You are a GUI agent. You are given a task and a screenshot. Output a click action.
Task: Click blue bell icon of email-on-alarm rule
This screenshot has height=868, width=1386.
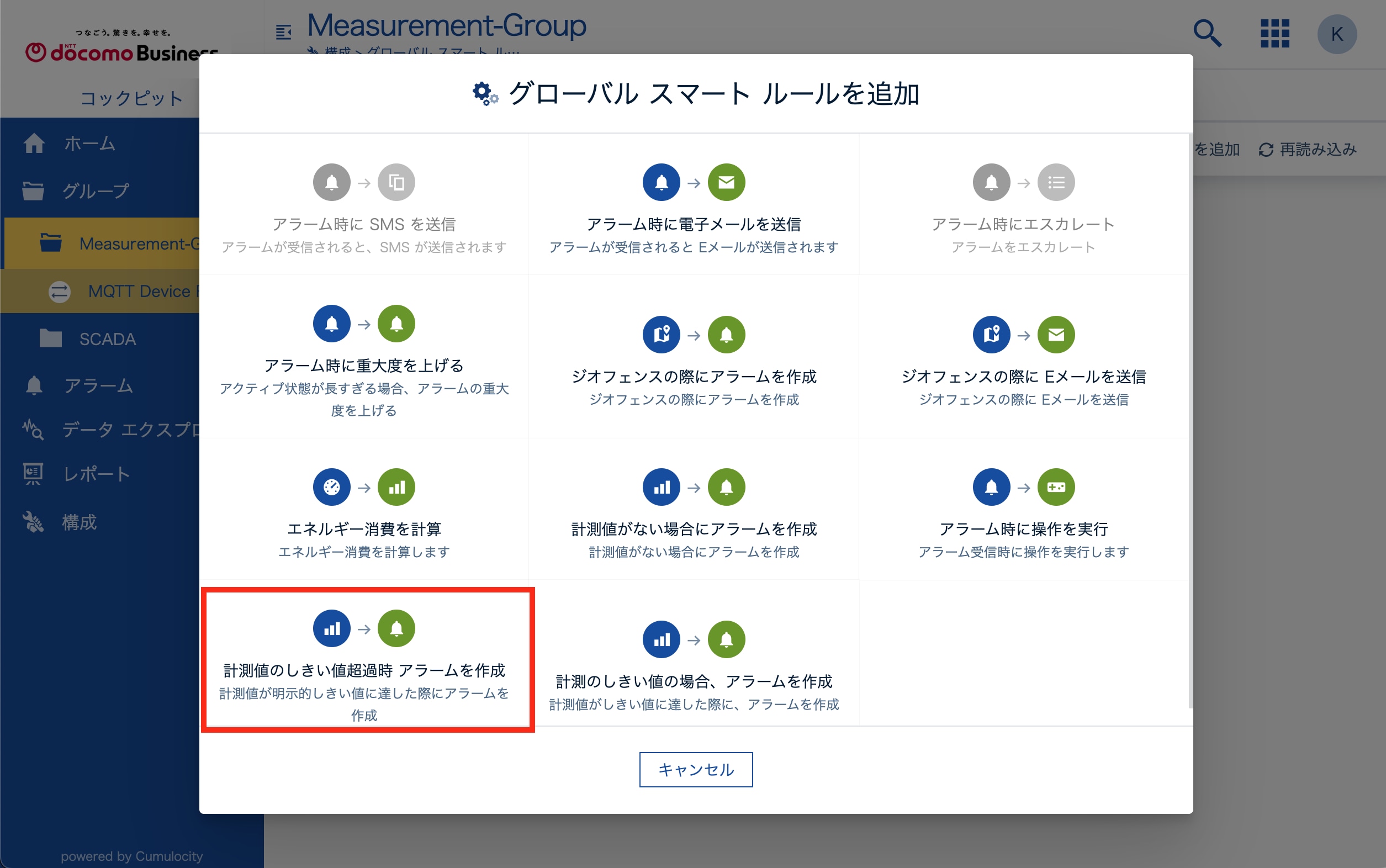[x=662, y=183]
